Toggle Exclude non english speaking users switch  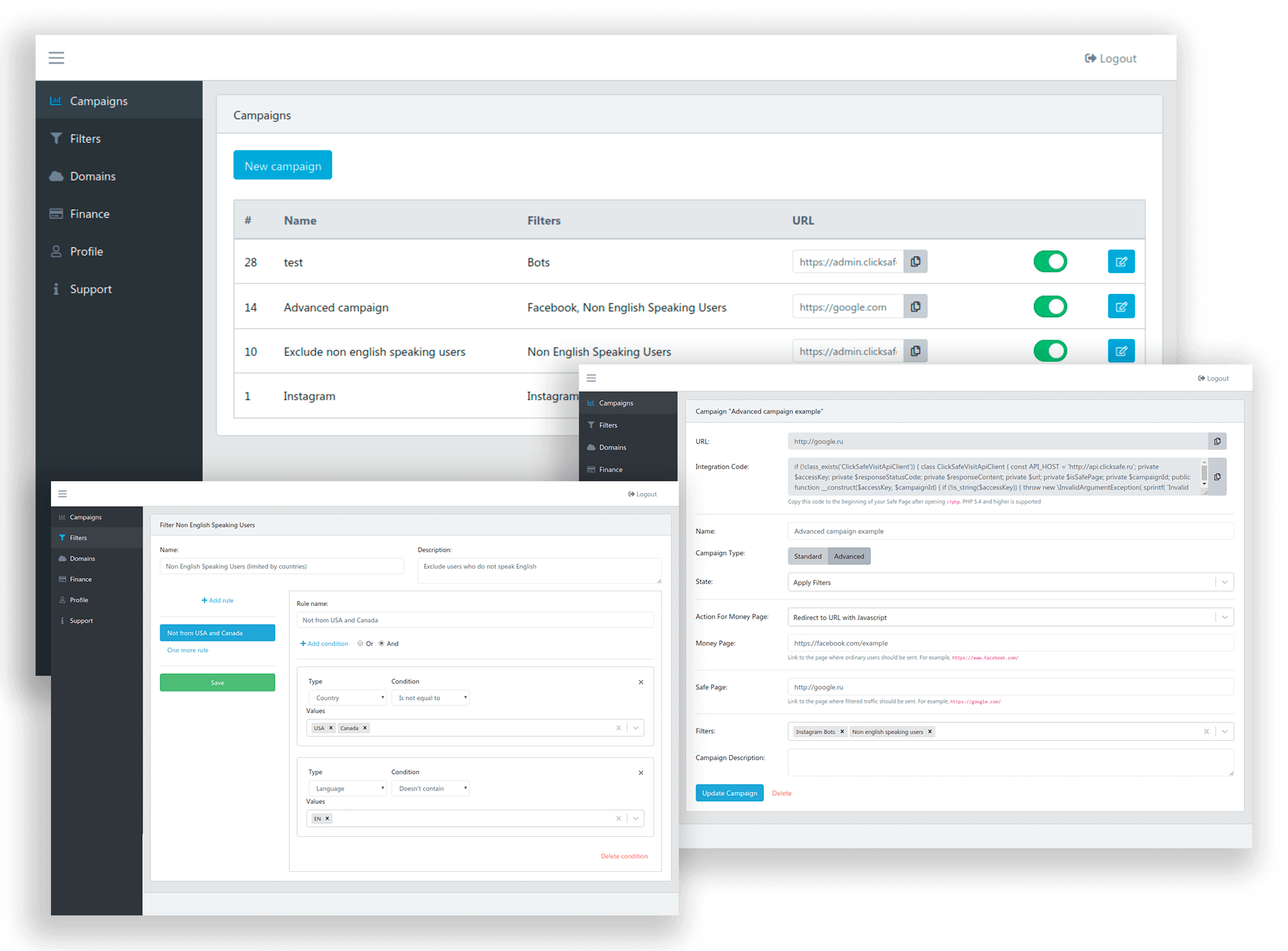point(1051,351)
